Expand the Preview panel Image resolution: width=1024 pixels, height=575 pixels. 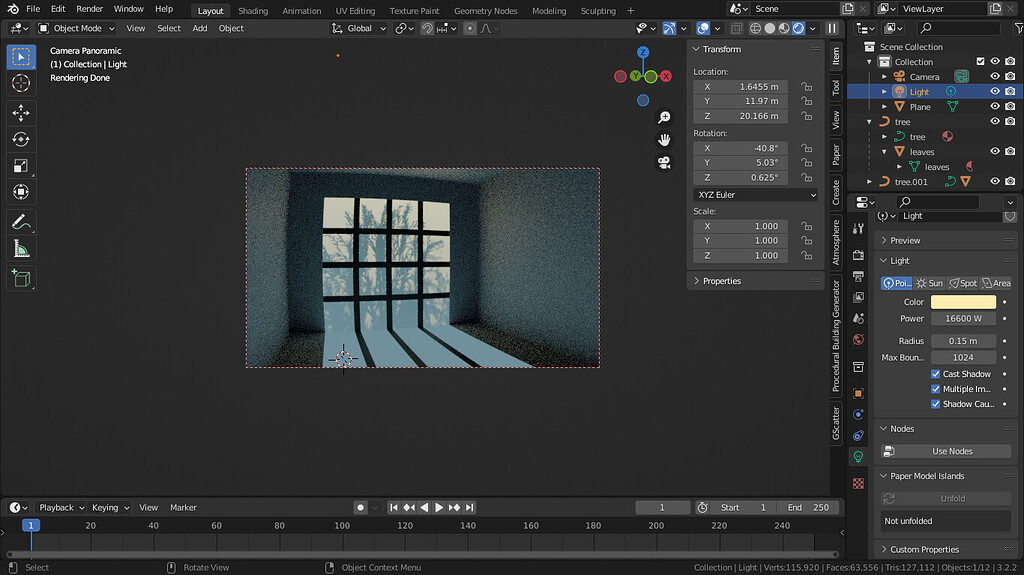coord(905,240)
